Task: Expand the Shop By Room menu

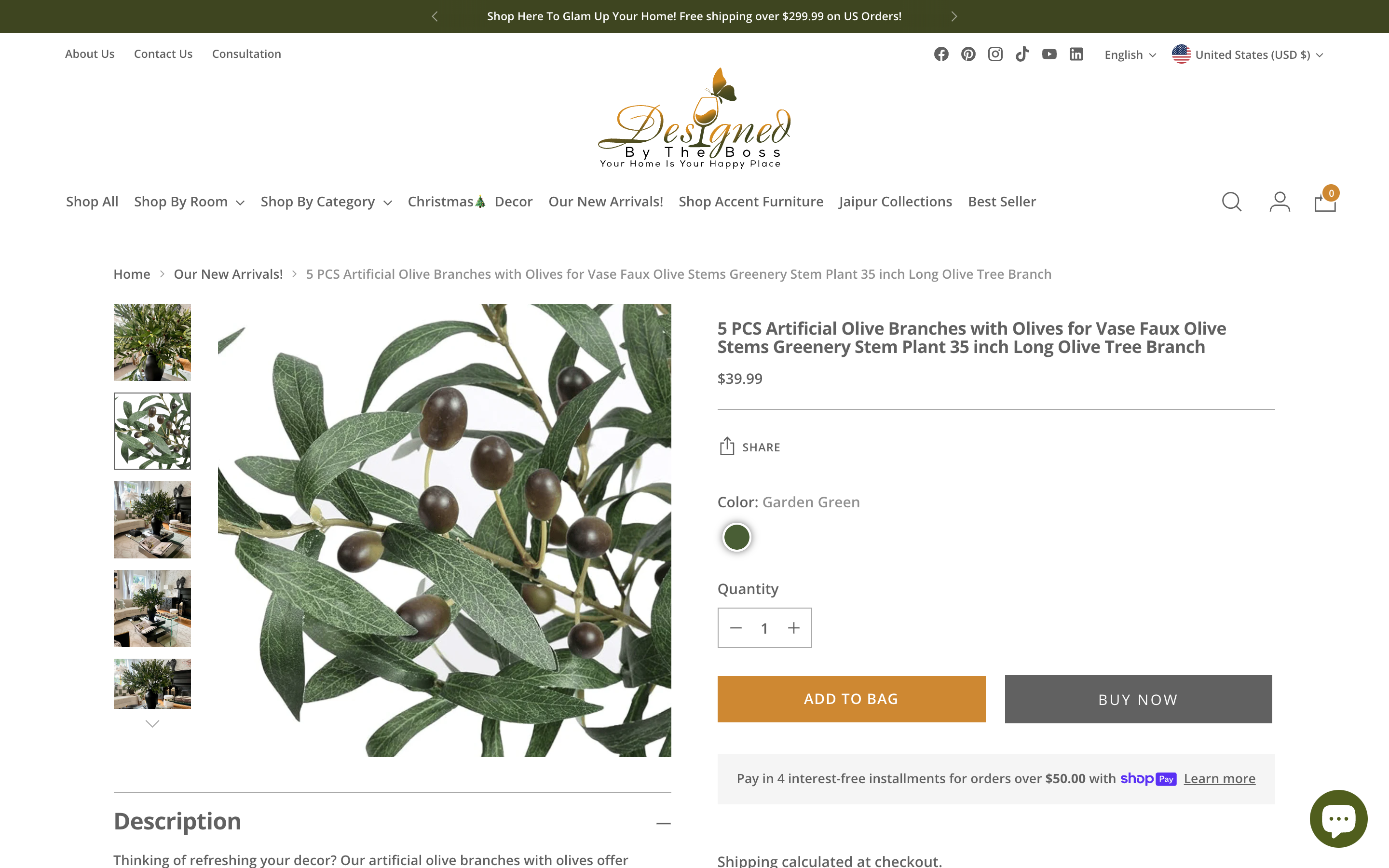Action: coord(190,202)
